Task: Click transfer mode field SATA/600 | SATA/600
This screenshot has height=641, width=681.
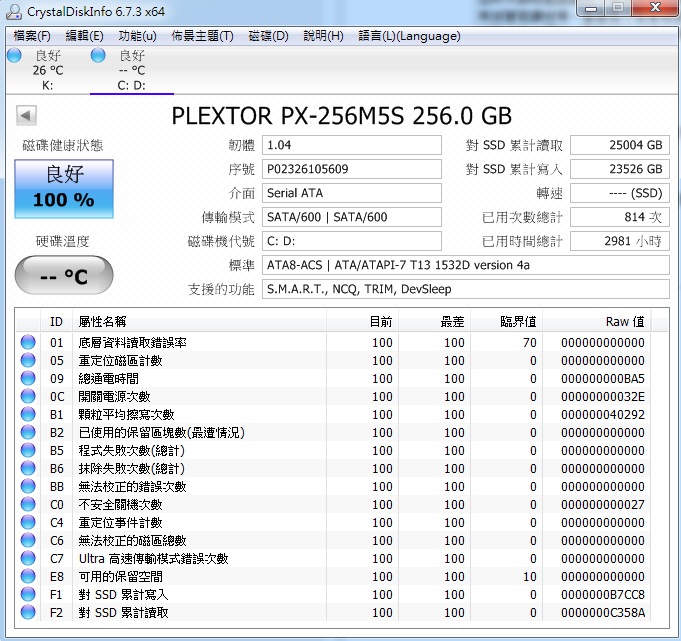Action: (351, 217)
